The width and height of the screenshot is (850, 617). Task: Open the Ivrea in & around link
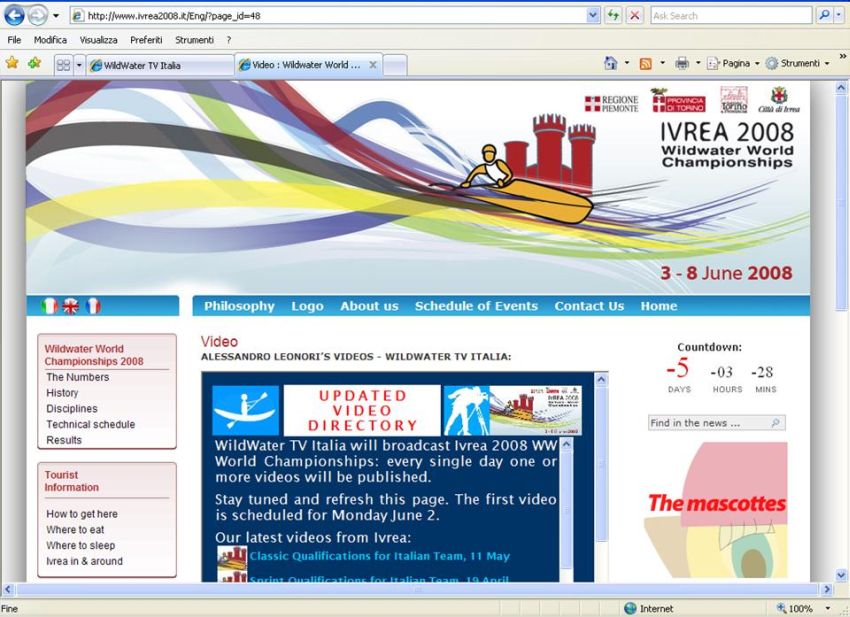pos(84,561)
